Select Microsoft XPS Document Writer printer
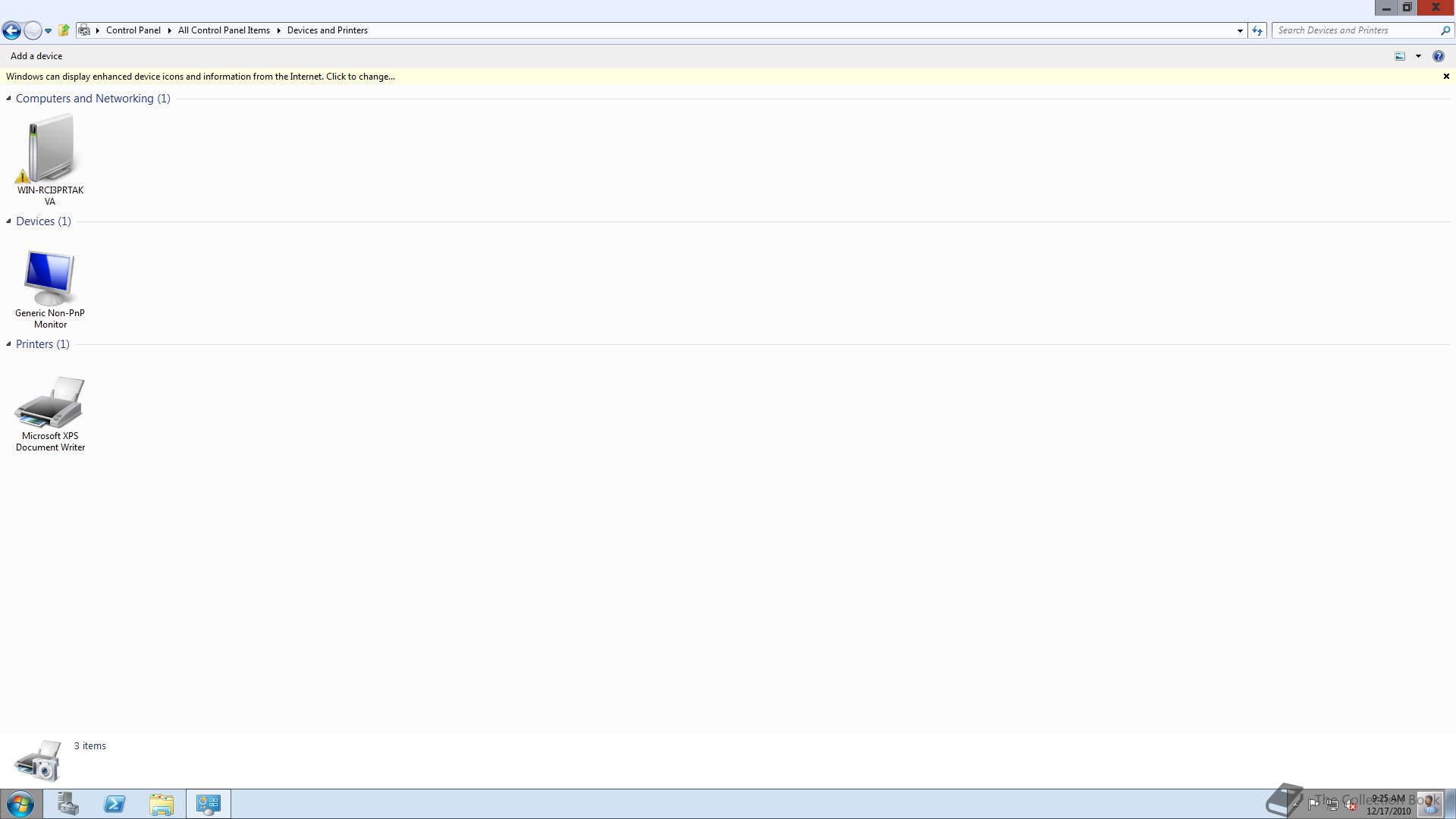1456x819 pixels. [49, 402]
